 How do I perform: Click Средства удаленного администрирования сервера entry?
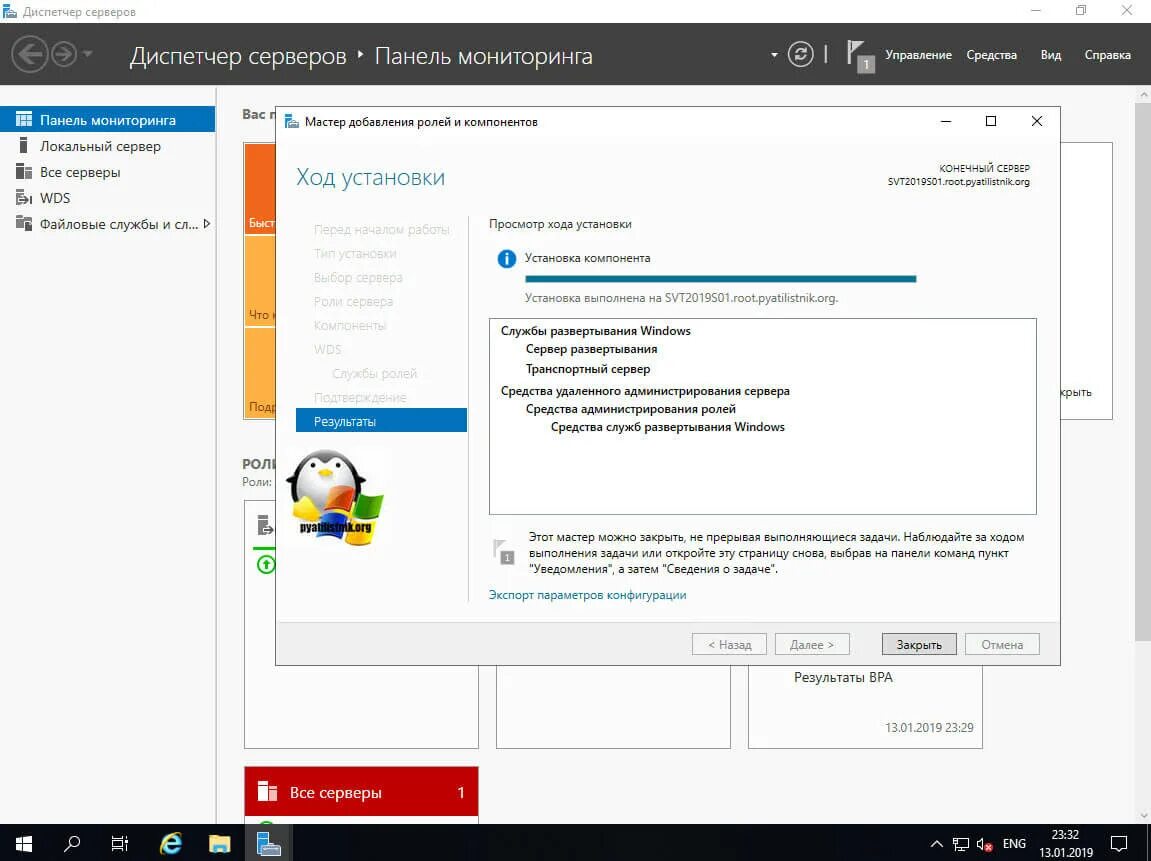point(645,391)
